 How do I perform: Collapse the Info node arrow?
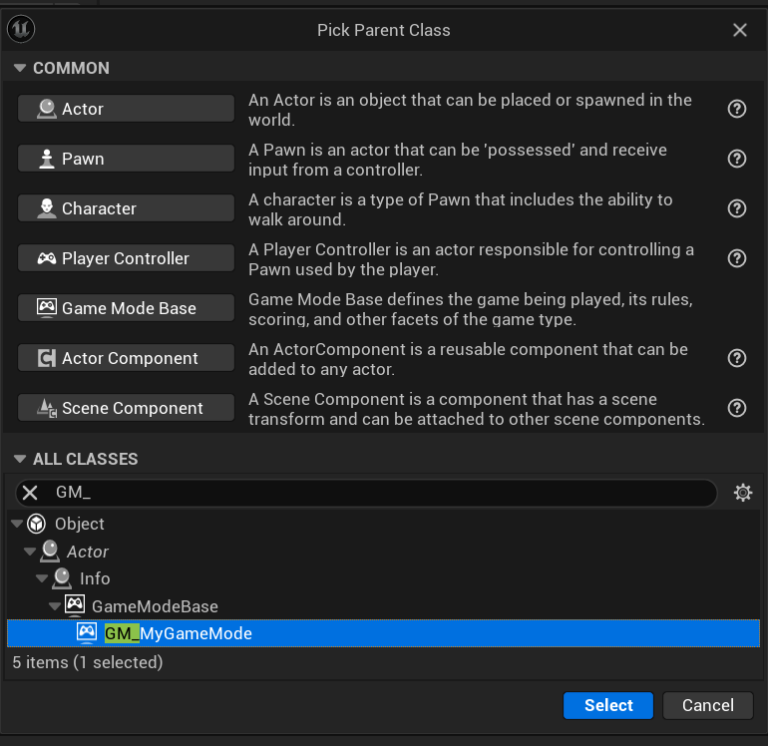tap(42, 579)
